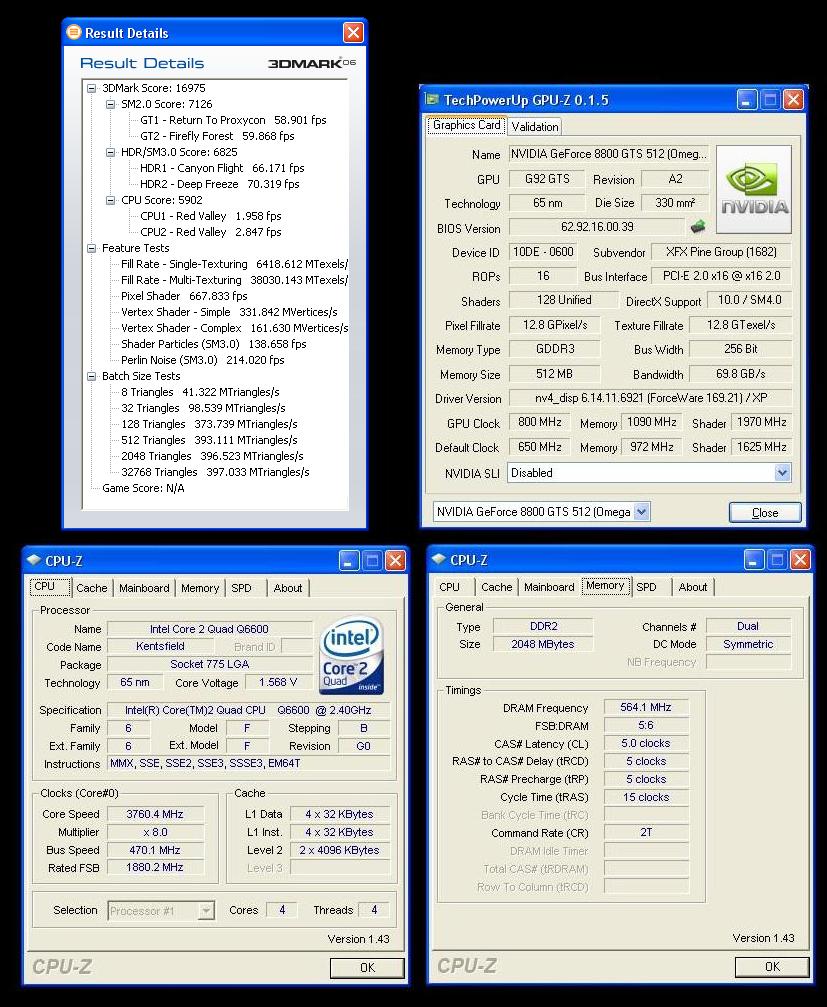Select GT1 - Return To Proxycon result
This screenshot has height=1007, width=827.
point(233,120)
